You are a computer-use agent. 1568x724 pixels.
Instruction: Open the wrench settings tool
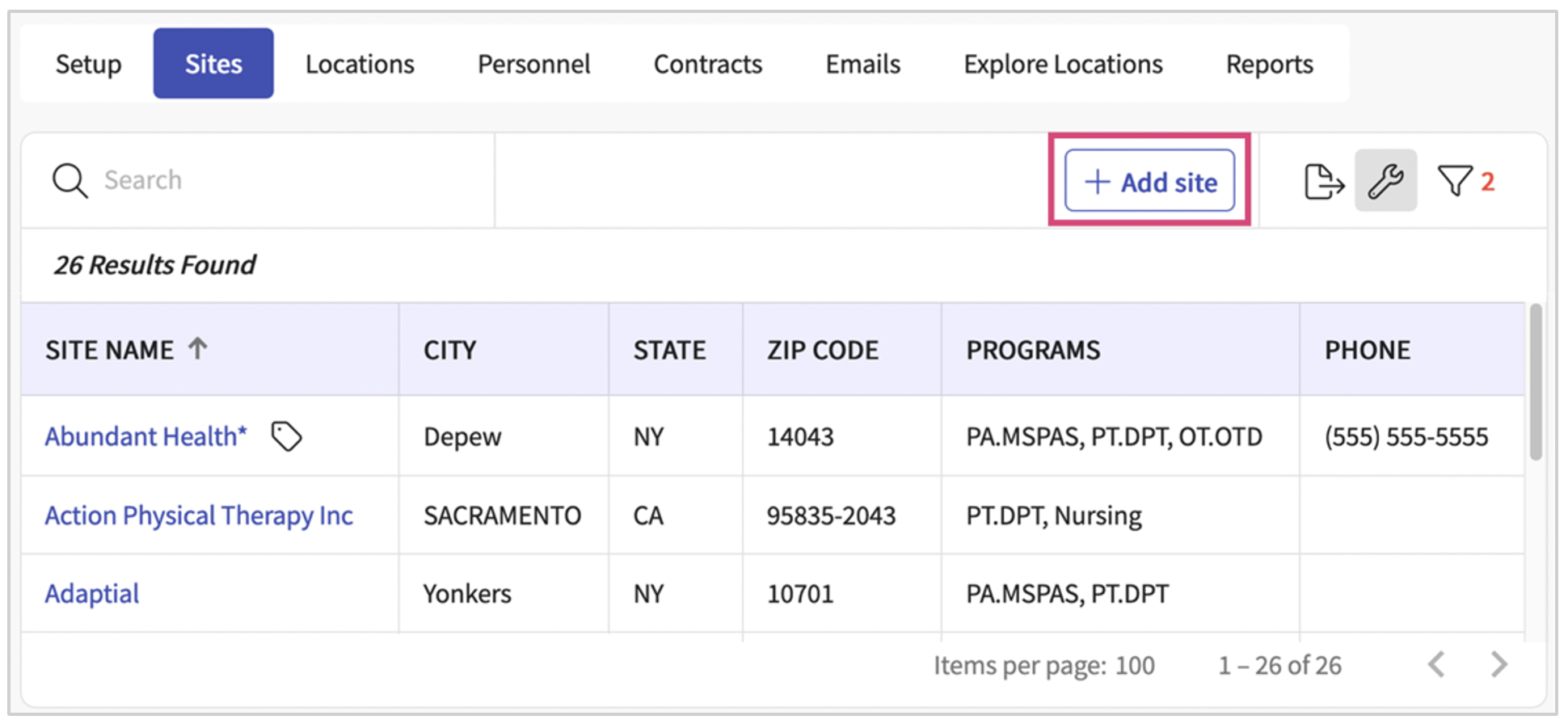click(x=1385, y=181)
